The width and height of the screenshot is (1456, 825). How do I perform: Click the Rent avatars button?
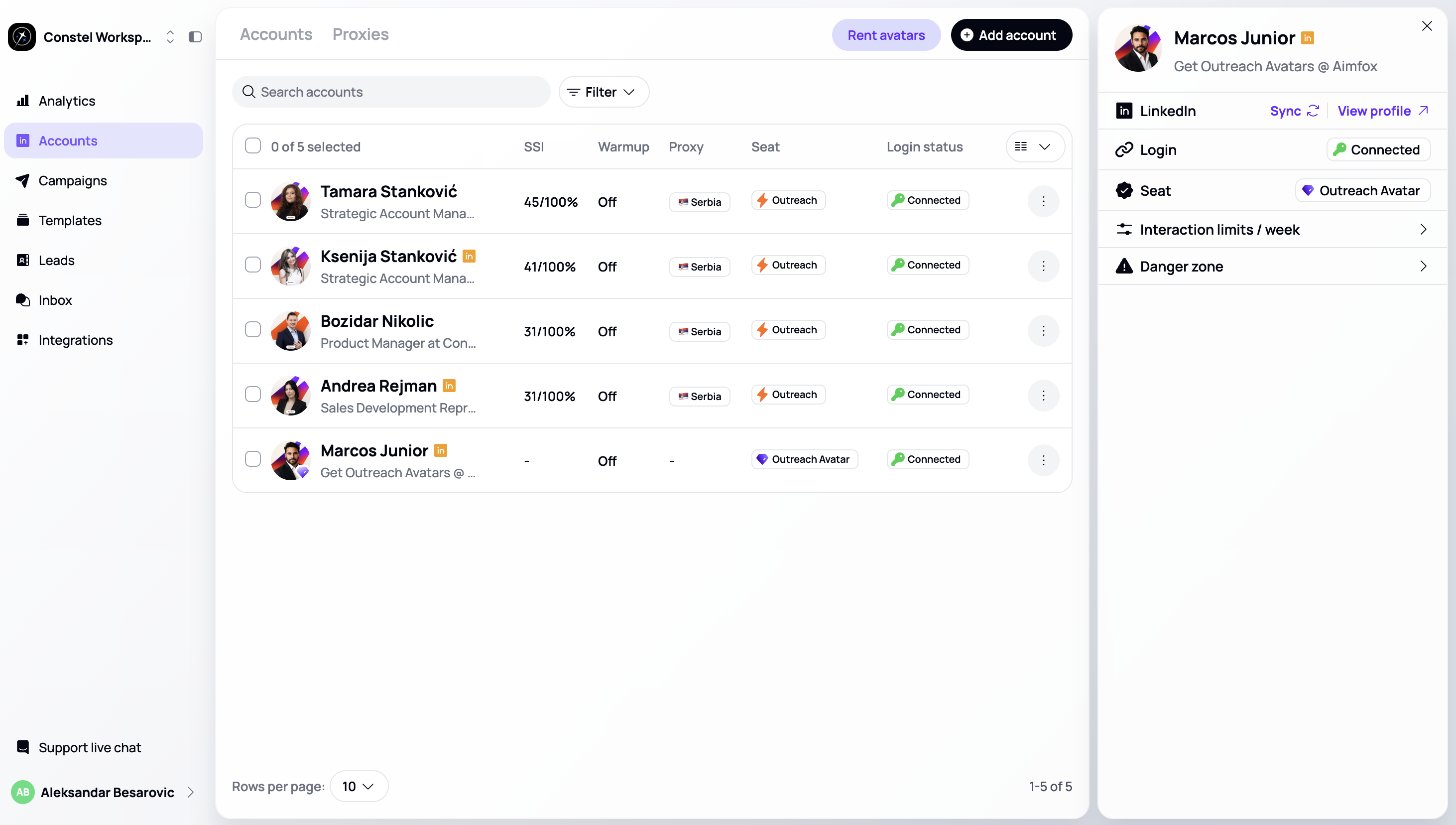point(886,35)
